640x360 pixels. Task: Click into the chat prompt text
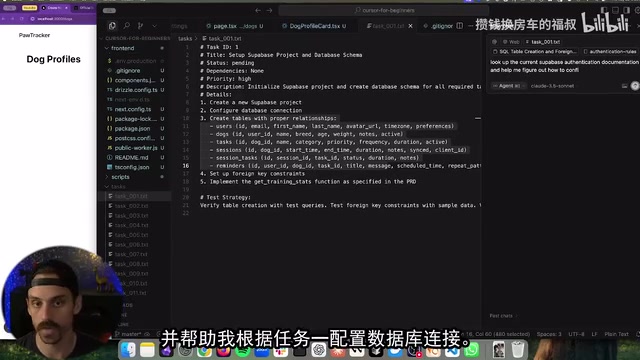(563, 66)
